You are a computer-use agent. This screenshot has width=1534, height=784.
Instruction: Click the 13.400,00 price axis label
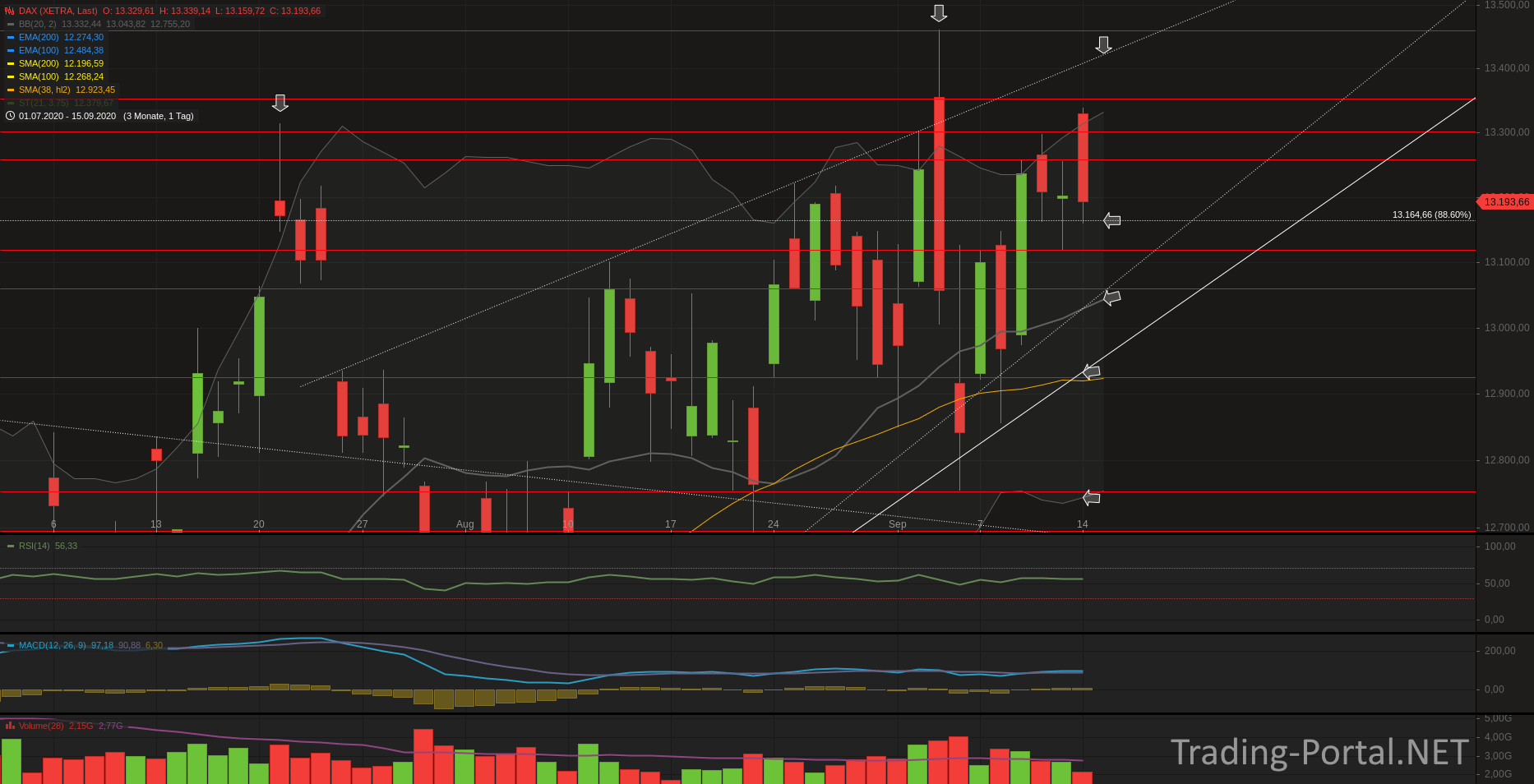tap(1507, 68)
